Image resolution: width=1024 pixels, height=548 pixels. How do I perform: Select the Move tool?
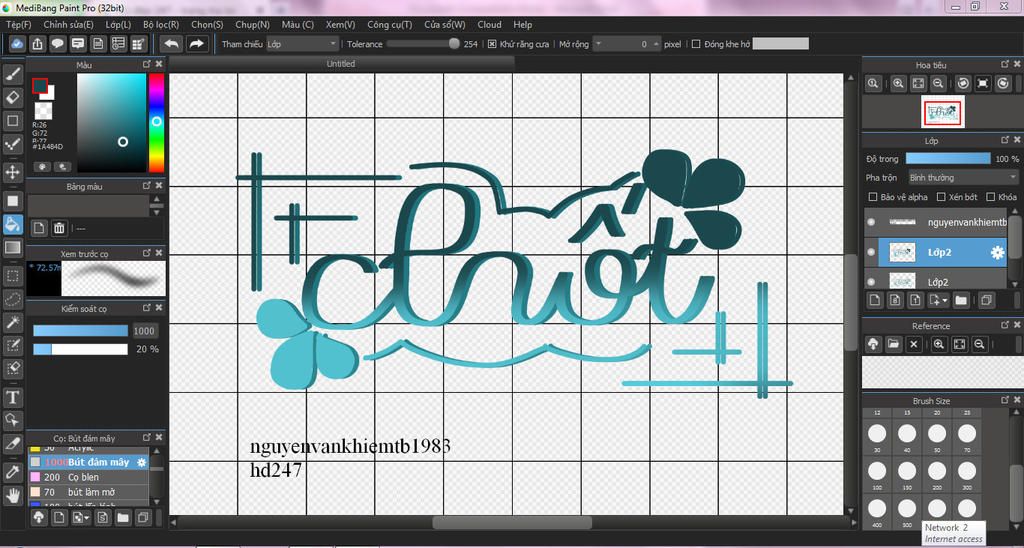tap(12, 172)
